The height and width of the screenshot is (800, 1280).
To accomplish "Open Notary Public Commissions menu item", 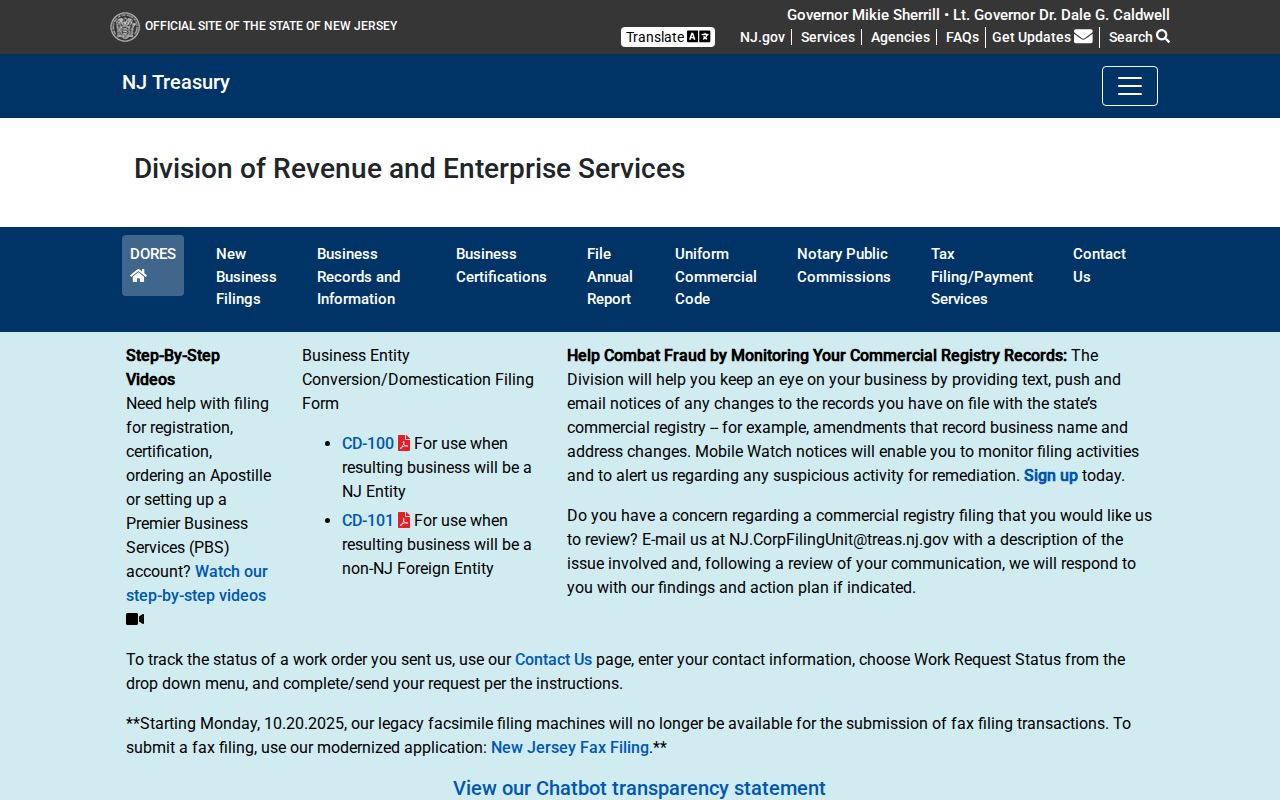I will click(844, 265).
